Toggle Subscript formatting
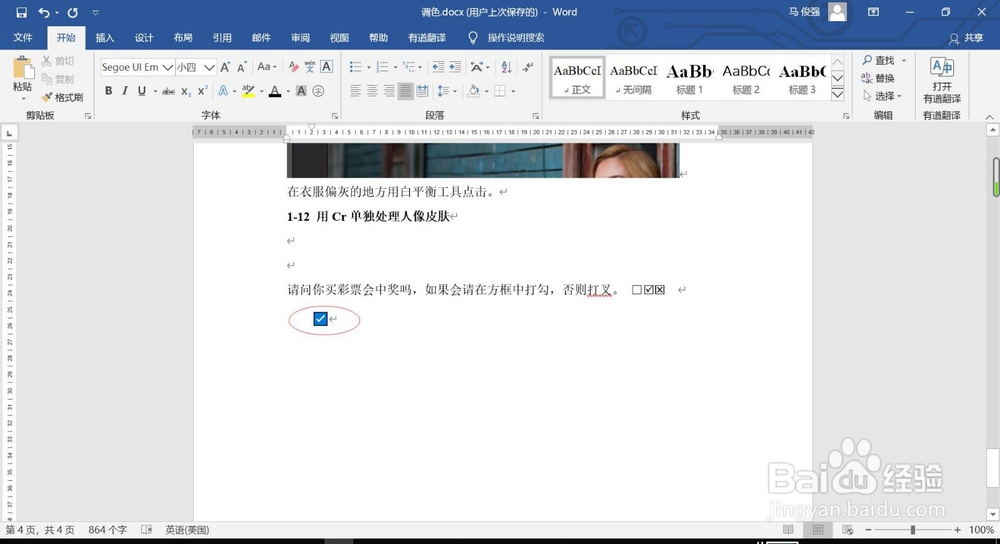The width and height of the screenshot is (1000, 544). click(186, 91)
